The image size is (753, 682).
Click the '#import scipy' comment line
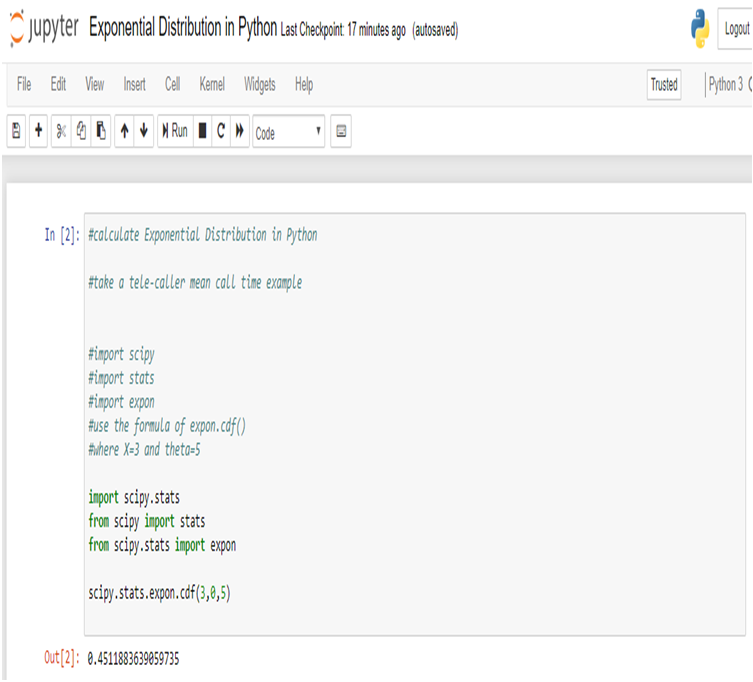(x=121, y=354)
